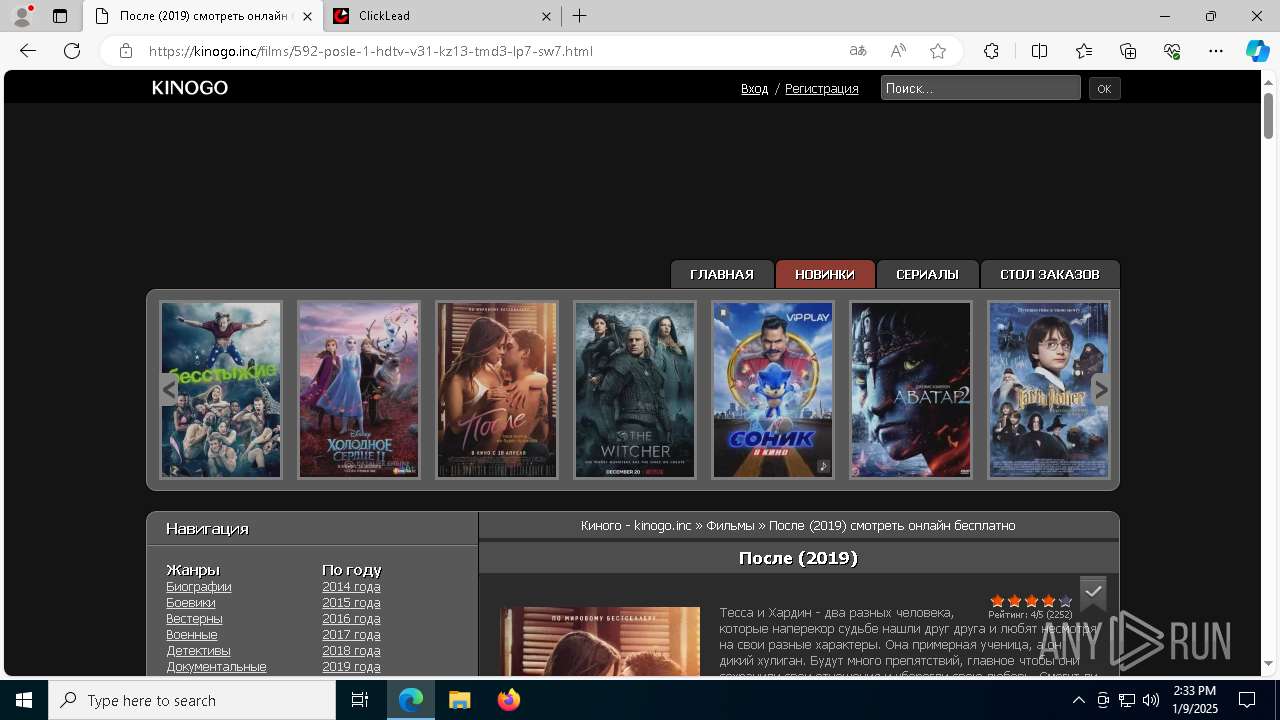Open The Witcher poster
This screenshot has width=1280, height=720.
click(635, 390)
